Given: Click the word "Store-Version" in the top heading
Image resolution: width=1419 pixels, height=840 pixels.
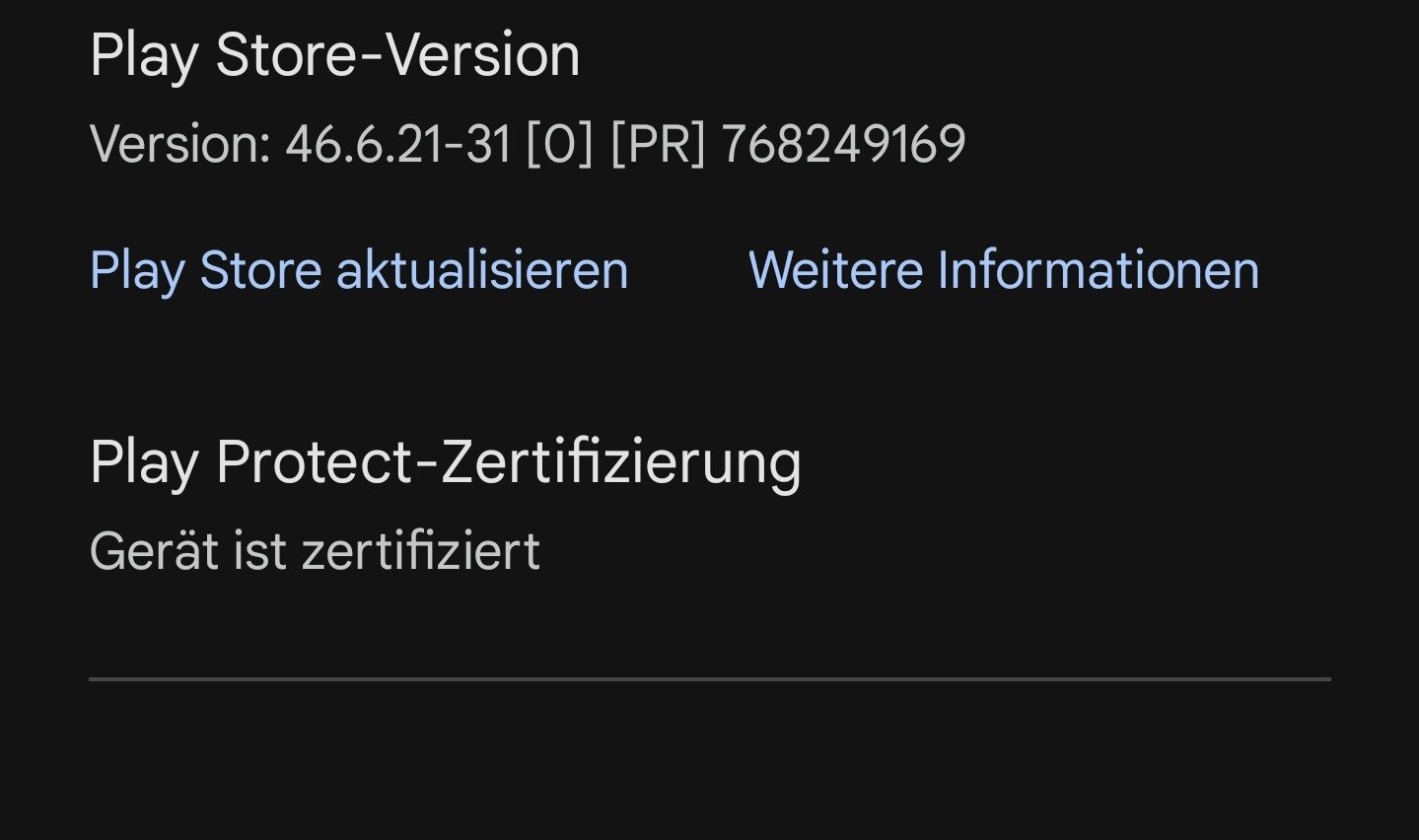Looking at the screenshot, I should pos(397,55).
